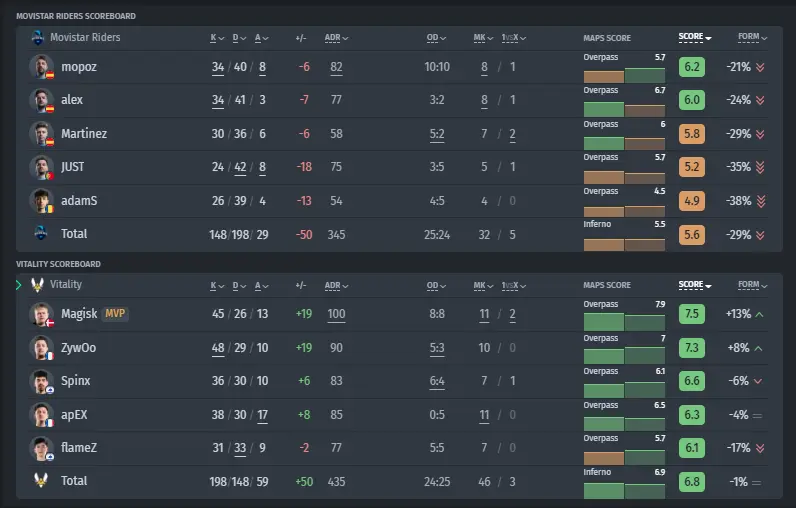This screenshot has width=796, height=508.
Task: Click Magisk MVP badge
Action: pos(115,314)
